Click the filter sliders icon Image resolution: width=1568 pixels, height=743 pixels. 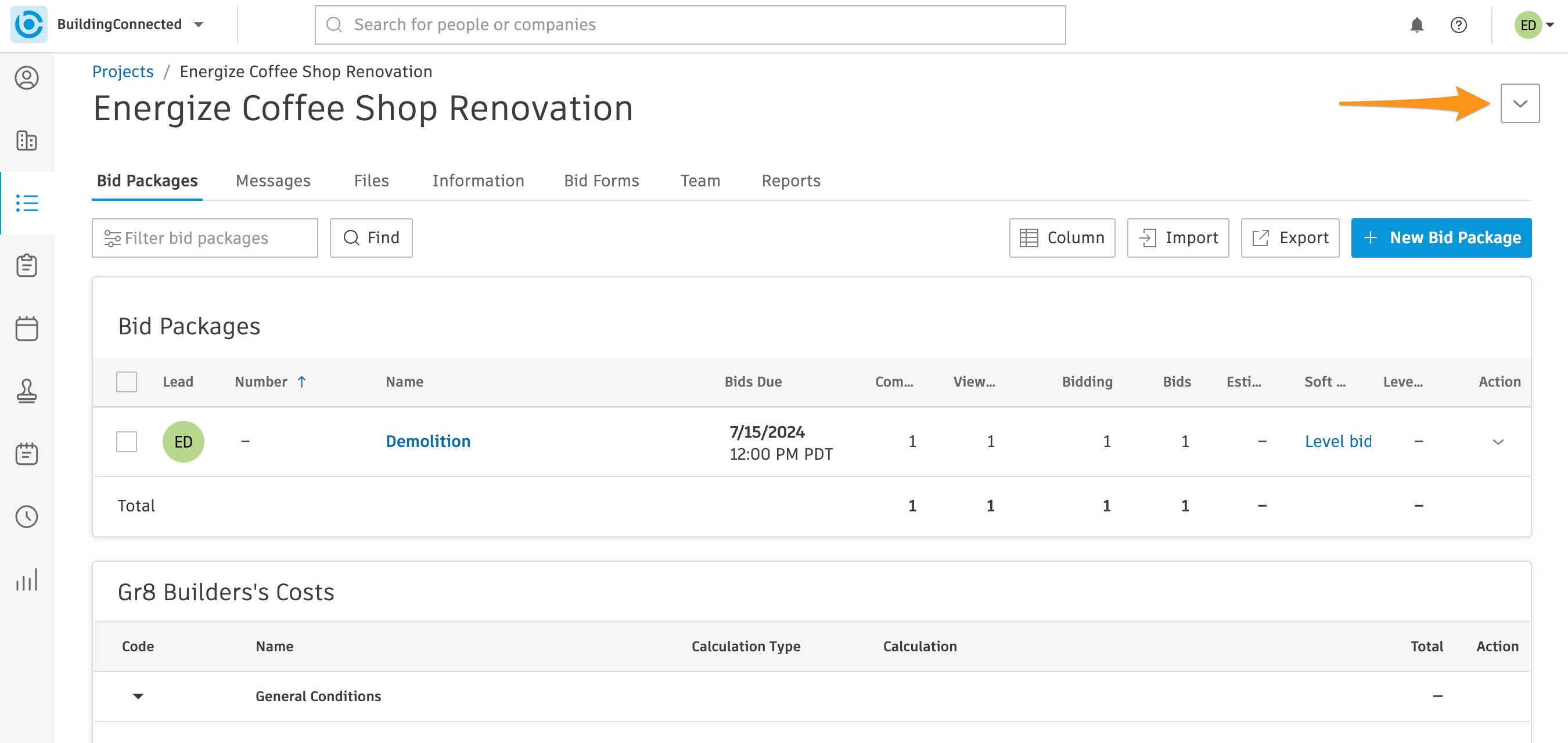pos(112,238)
